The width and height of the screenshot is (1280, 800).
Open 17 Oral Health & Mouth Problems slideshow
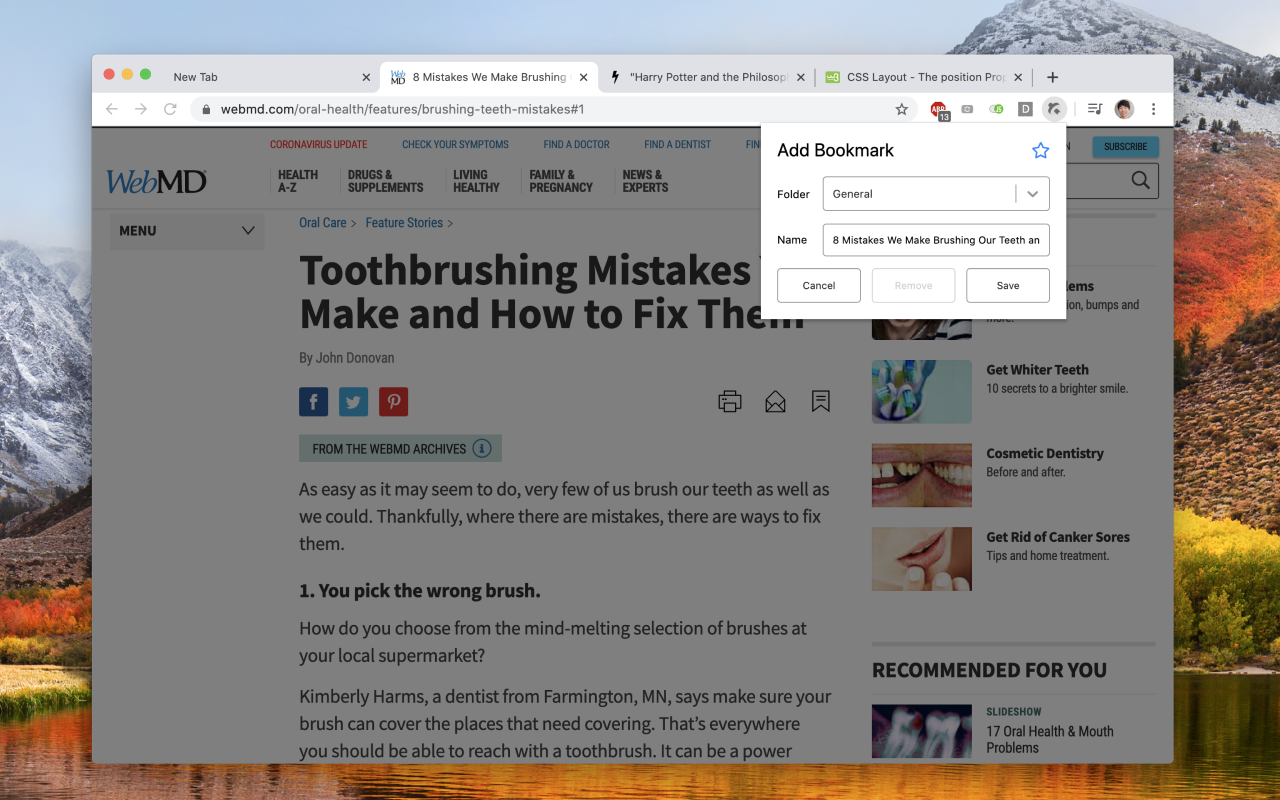pos(1050,739)
